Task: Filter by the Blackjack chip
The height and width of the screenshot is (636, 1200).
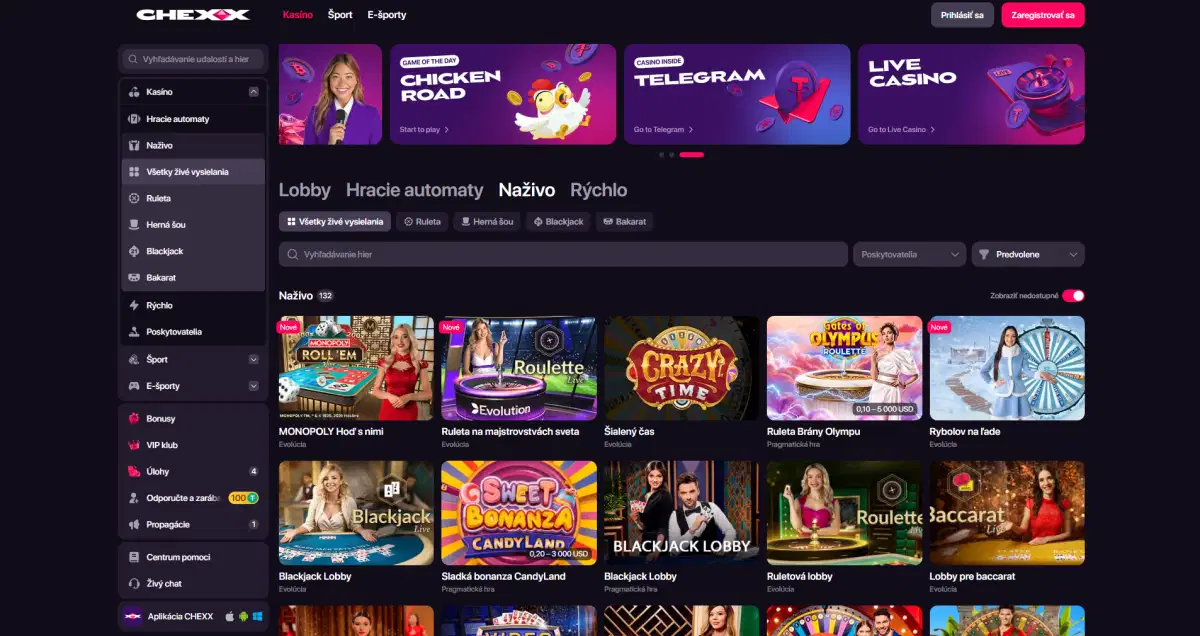Action: (560, 221)
